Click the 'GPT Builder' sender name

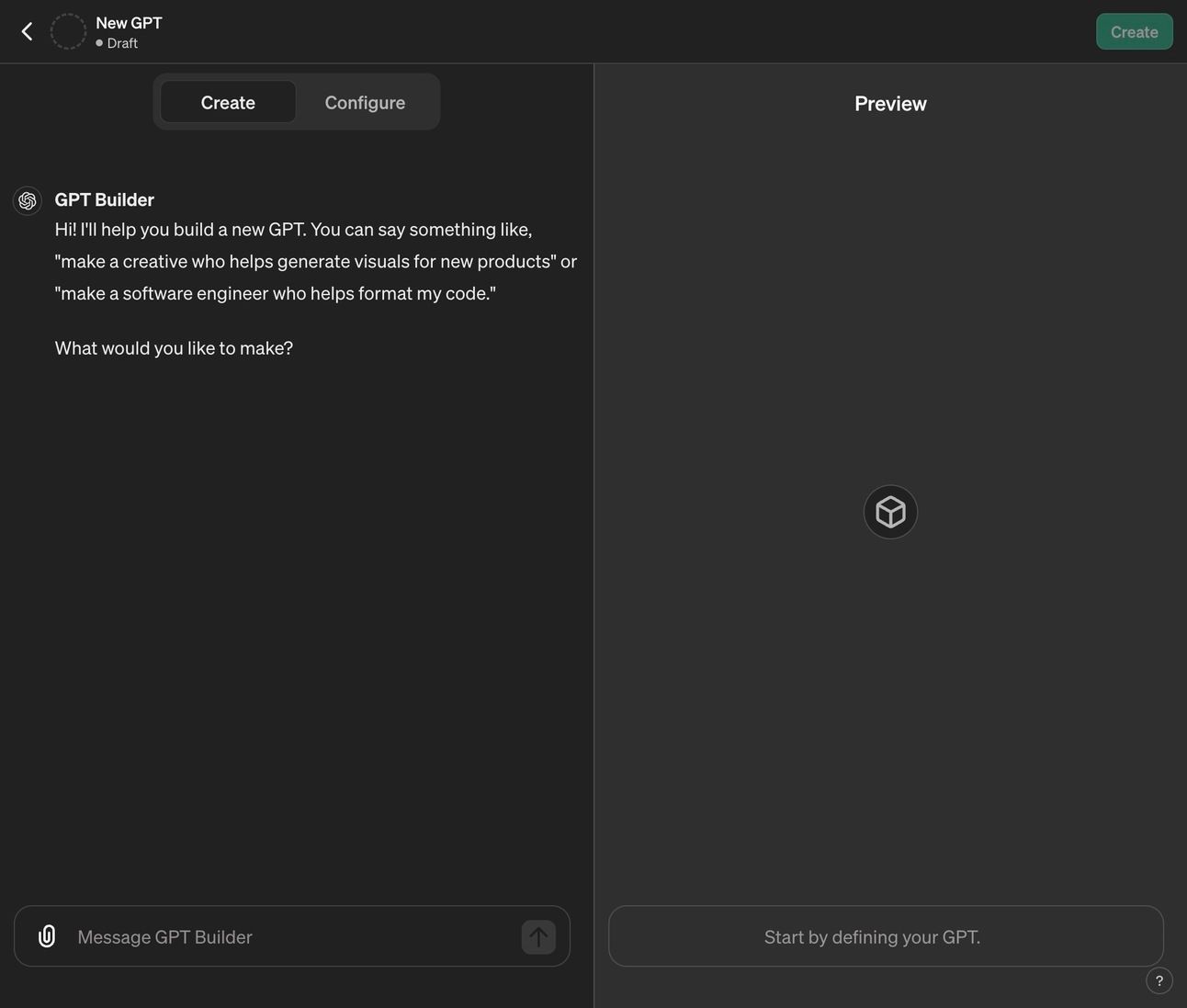pyautogui.click(x=104, y=199)
